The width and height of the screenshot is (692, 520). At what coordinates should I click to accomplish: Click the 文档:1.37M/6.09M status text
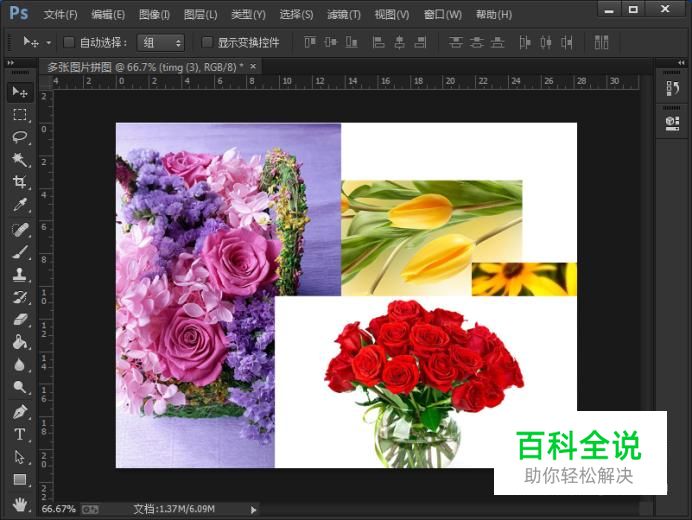(174, 509)
